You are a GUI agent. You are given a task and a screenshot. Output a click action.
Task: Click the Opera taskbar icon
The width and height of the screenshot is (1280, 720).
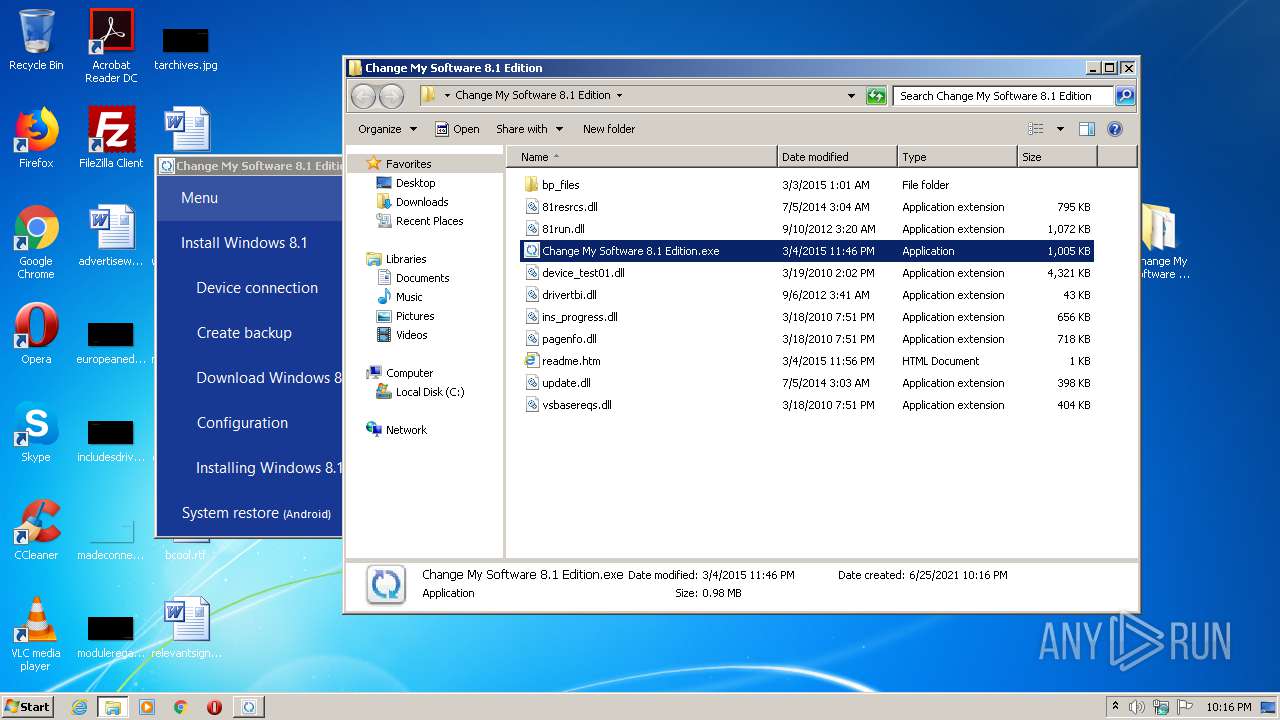214,707
